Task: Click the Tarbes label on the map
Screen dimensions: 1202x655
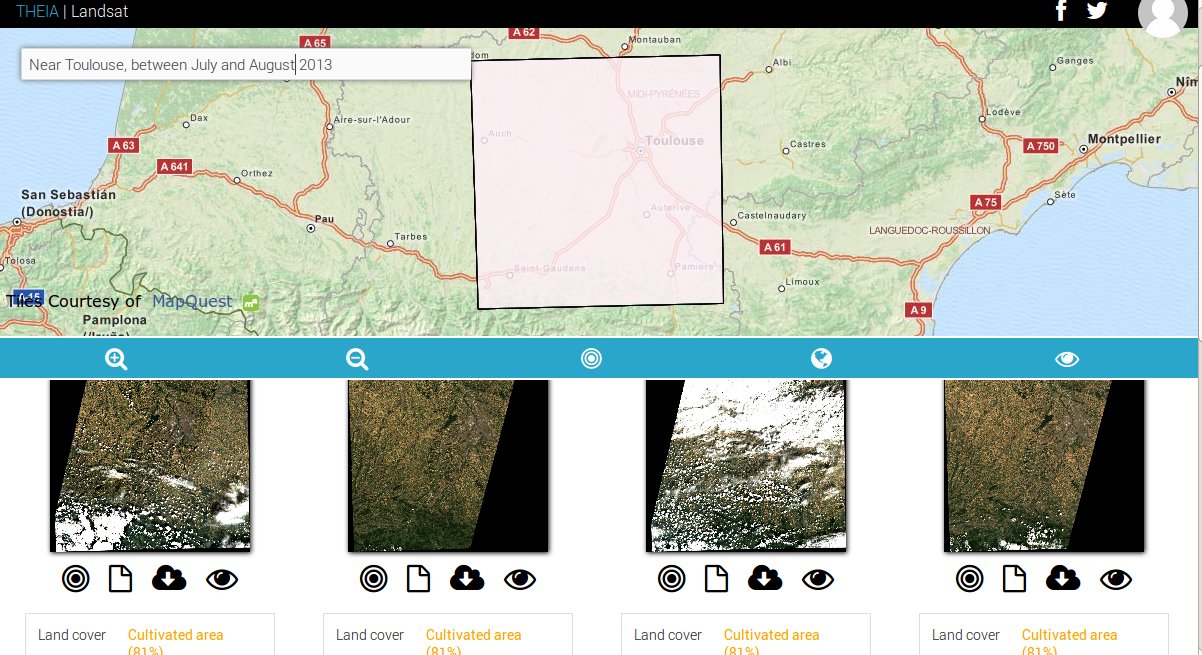Action: tap(410, 237)
